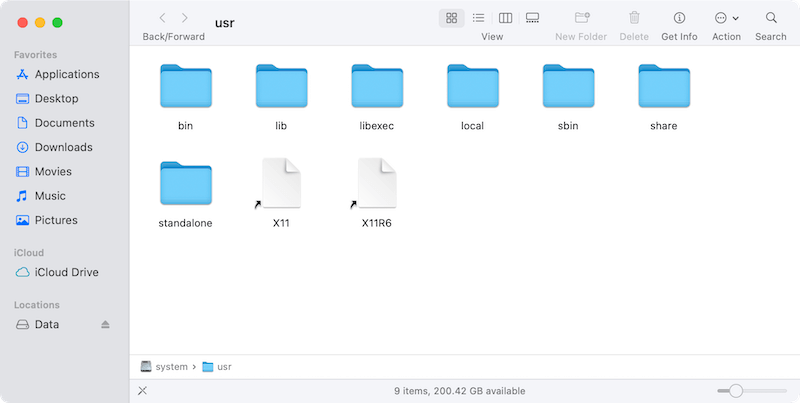The width and height of the screenshot is (800, 403).
Task: Open the Action dropdown menu
Action: (x=727, y=18)
